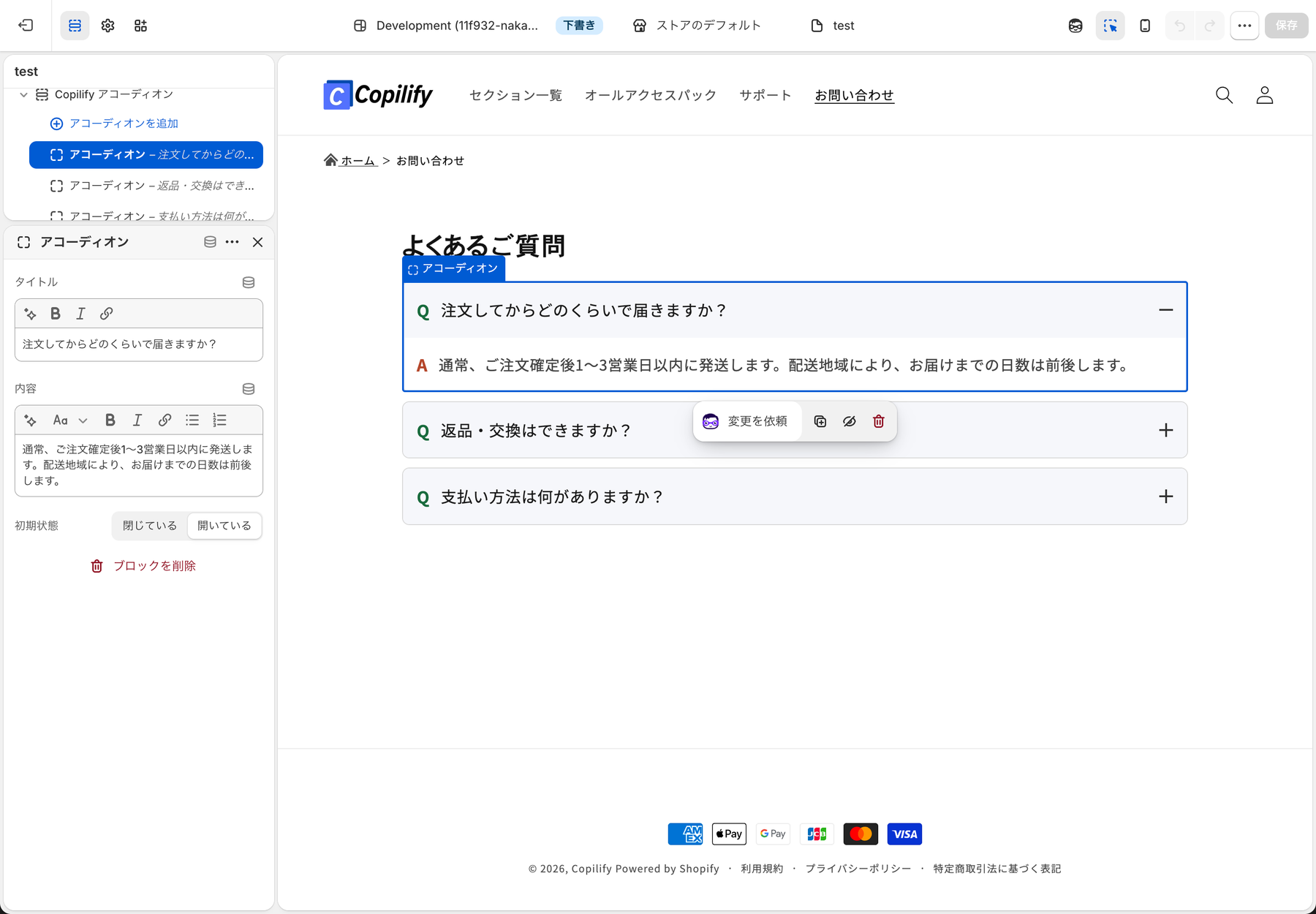Click 特定商取引法に基づく表記 footer link
1316x914 pixels.
997,869
